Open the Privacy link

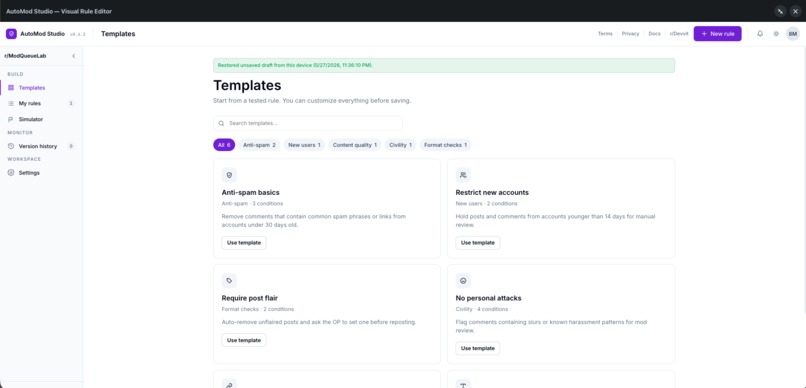pyautogui.click(x=630, y=34)
